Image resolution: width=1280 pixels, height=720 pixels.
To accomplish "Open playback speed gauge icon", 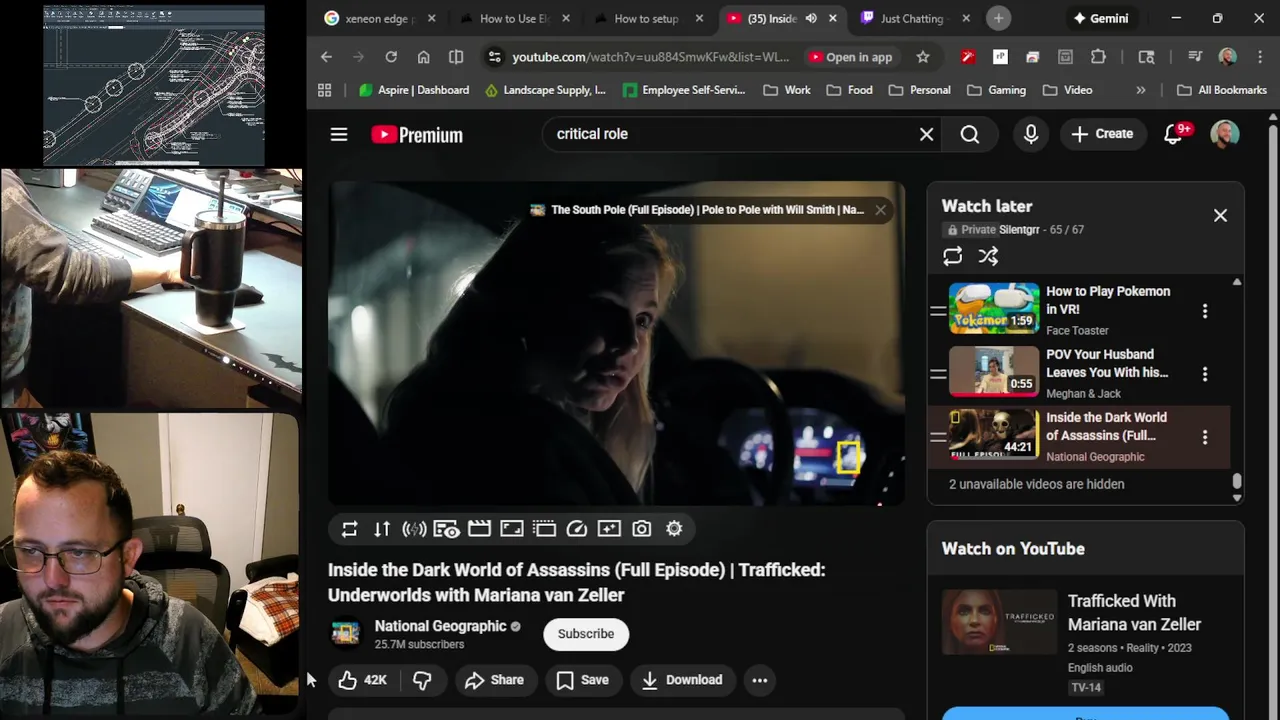I will pyautogui.click(x=577, y=529).
